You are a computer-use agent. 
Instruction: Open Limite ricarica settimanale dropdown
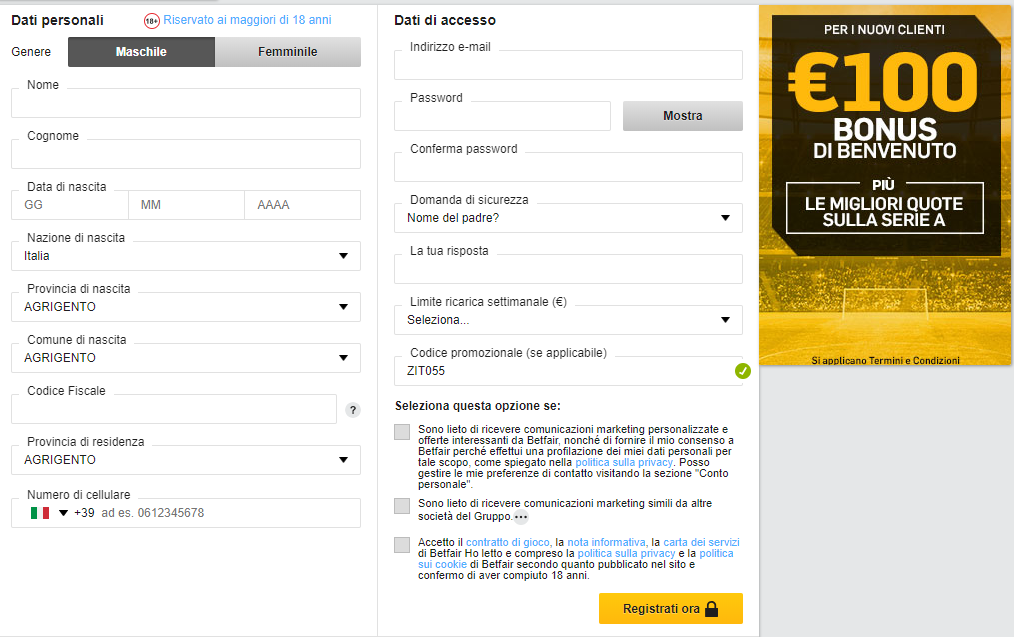point(568,320)
